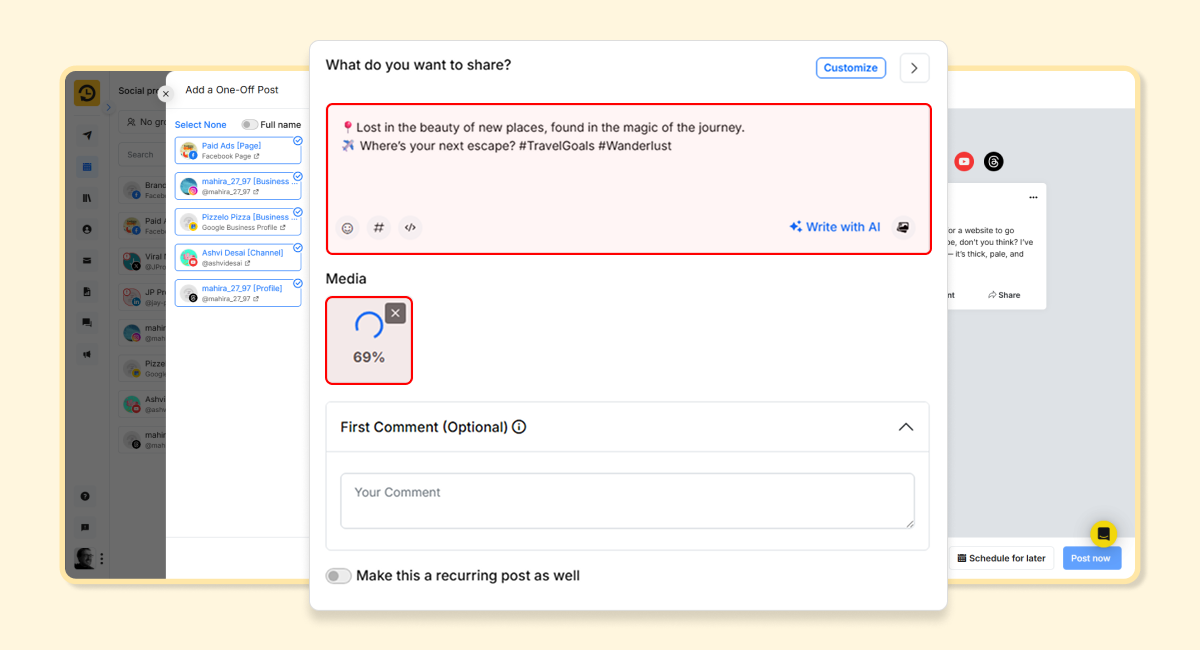This screenshot has height=650, width=1200.
Task: Click the 'Media' section label
Action: (x=346, y=279)
